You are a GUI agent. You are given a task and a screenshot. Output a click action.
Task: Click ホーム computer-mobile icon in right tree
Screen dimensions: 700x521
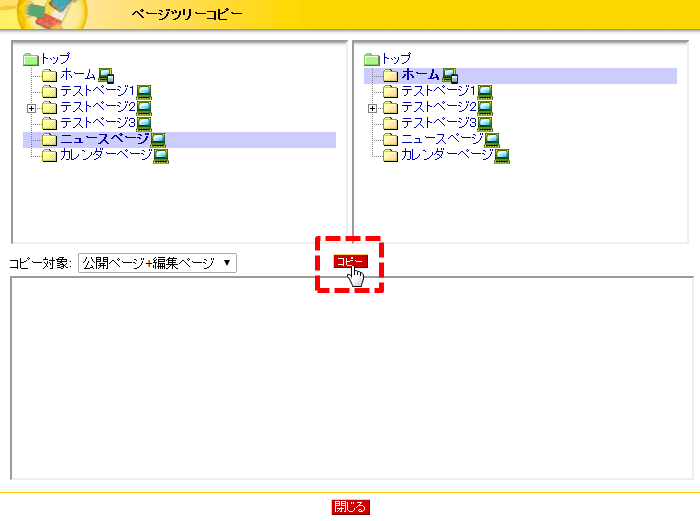point(450,75)
